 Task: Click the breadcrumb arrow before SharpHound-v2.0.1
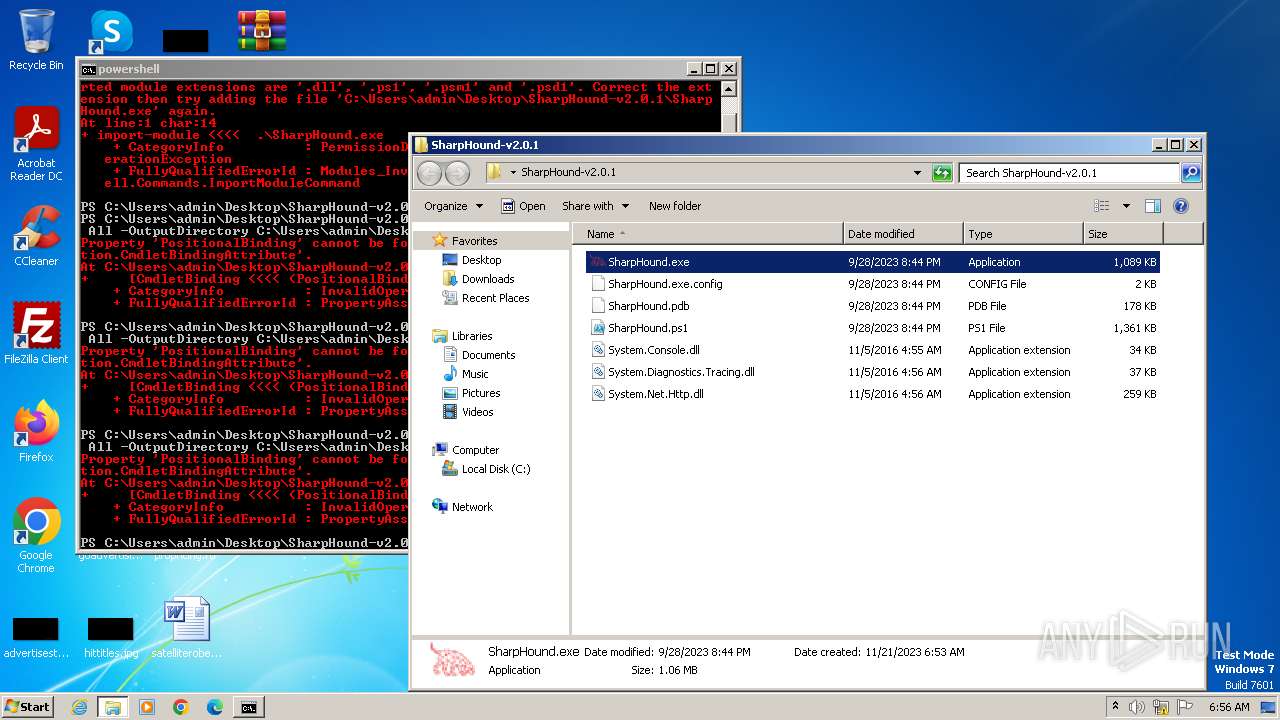coord(513,173)
